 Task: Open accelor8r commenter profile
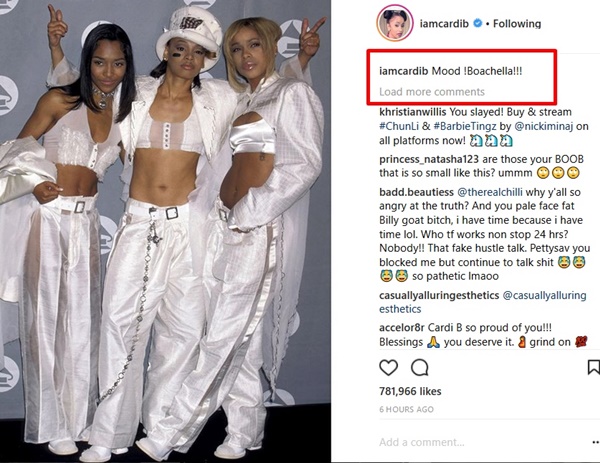click(402, 328)
